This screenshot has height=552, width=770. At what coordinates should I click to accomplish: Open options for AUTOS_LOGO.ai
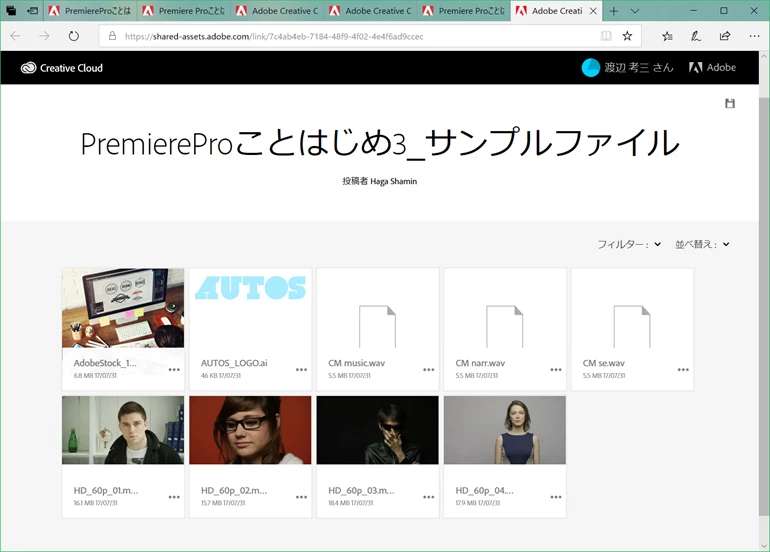(x=302, y=370)
